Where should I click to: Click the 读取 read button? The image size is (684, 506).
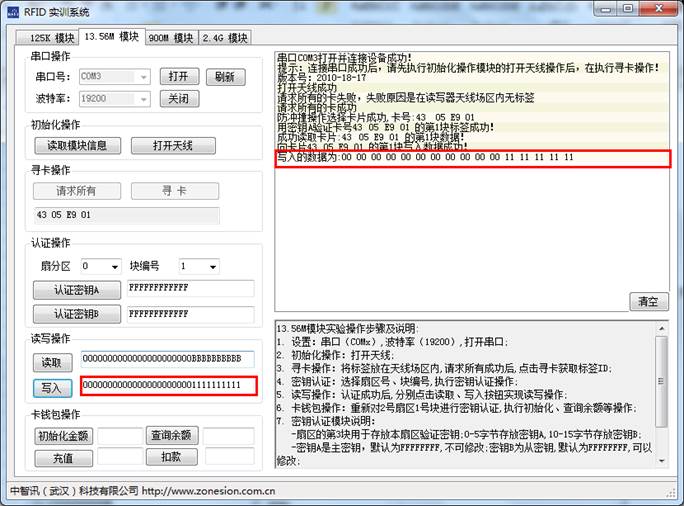coord(52,362)
